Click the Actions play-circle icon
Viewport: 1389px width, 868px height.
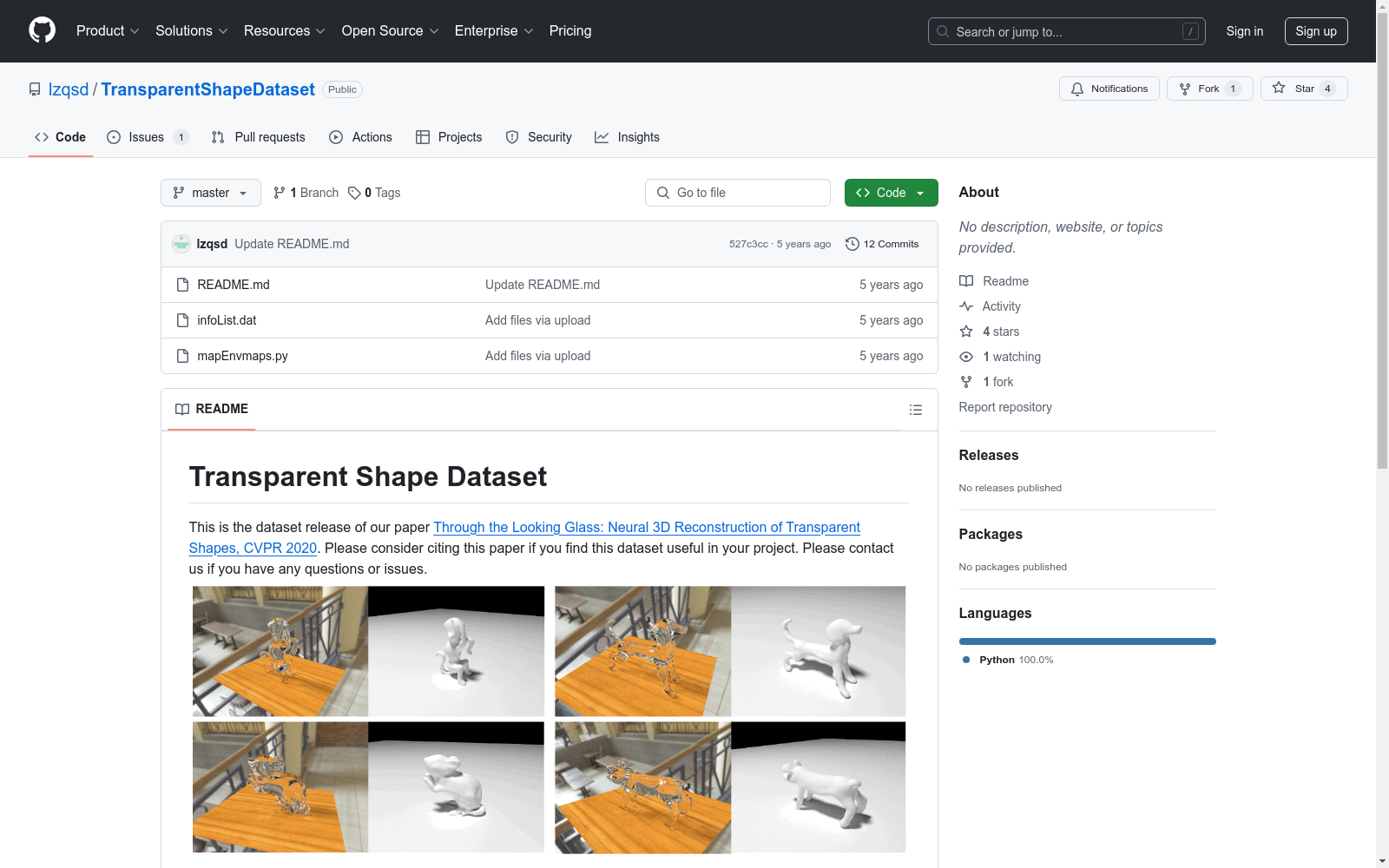[x=335, y=137]
